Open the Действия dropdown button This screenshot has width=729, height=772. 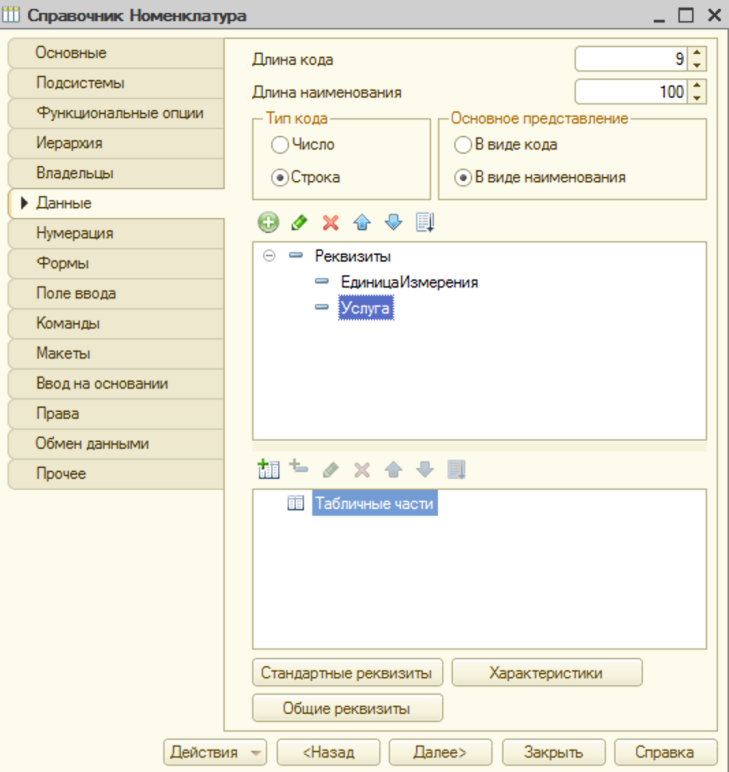[x=215, y=752]
